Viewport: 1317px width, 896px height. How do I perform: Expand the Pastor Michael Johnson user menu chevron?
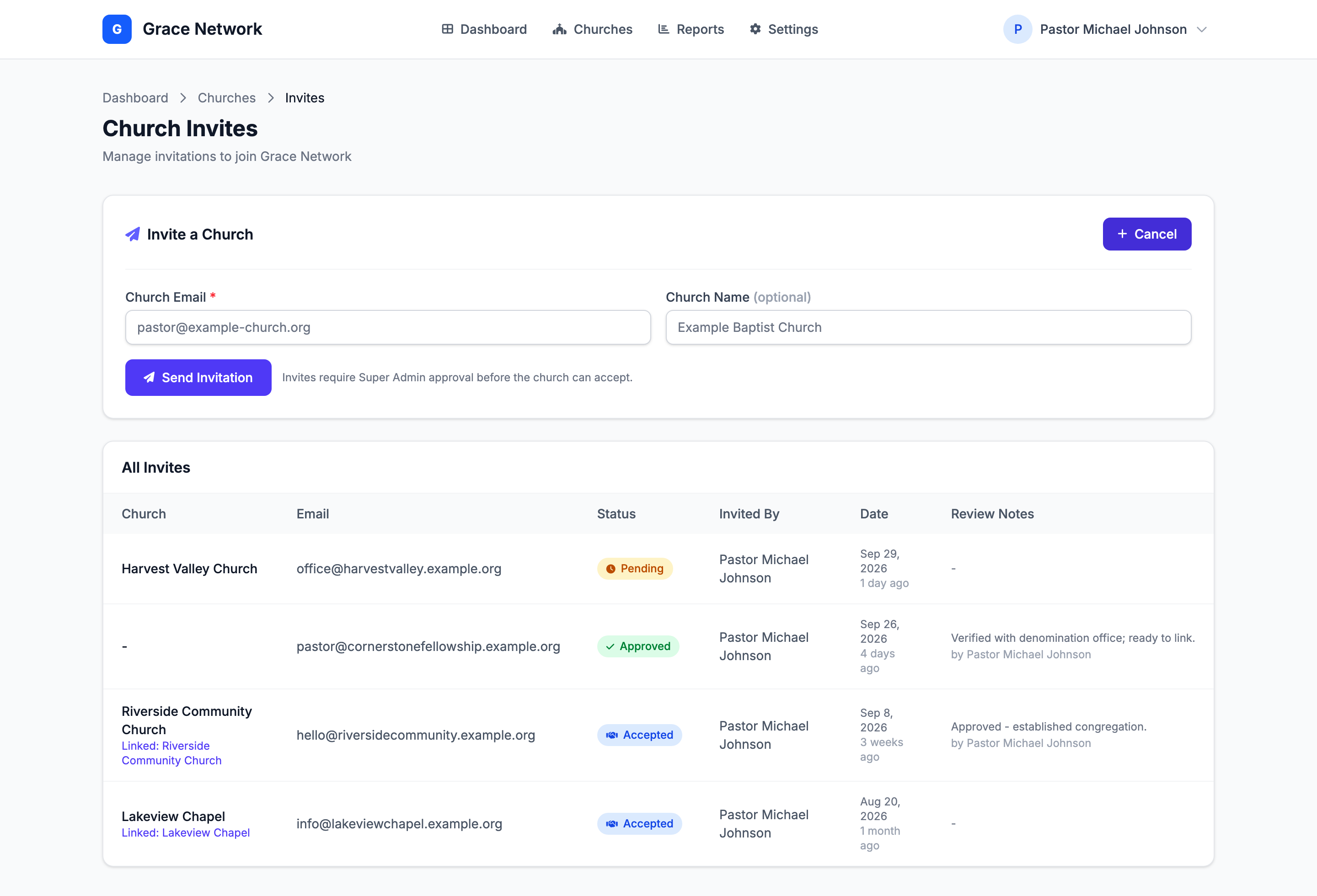pos(1202,29)
